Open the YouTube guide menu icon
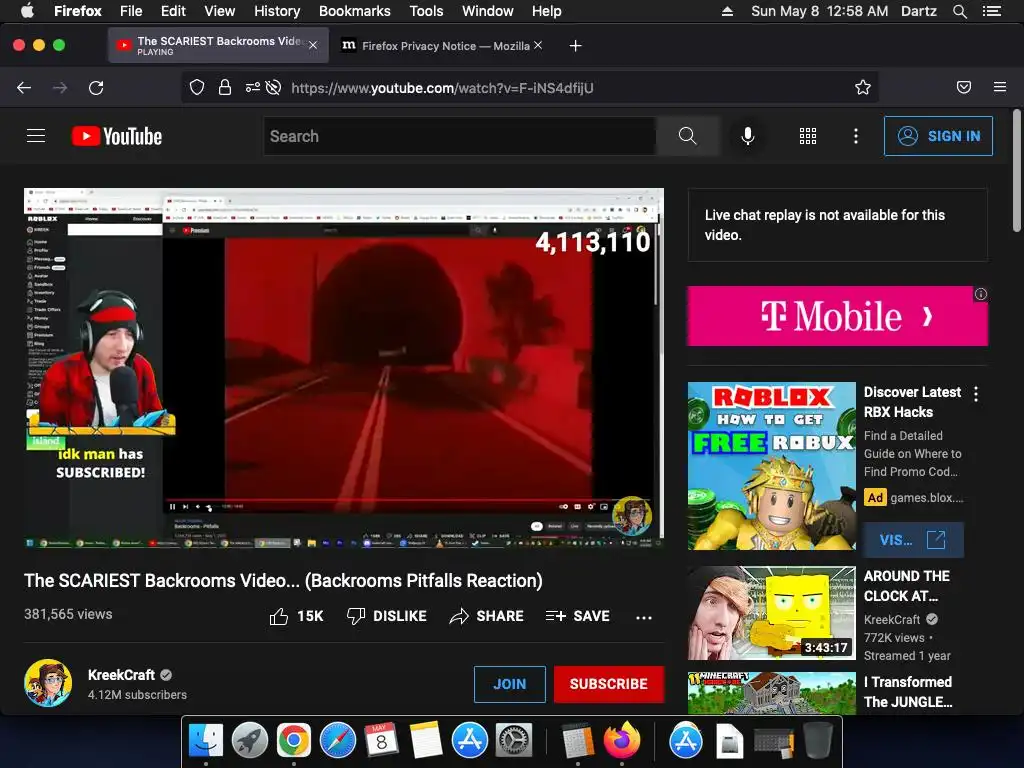Viewport: 1024px width, 768px height. click(x=36, y=136)
